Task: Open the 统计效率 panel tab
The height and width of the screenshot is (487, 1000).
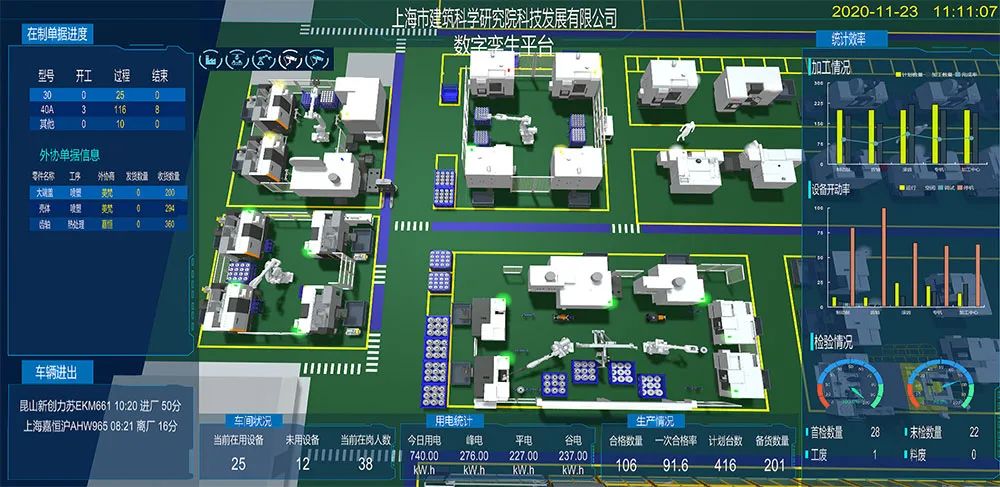Action: point(848,39)
